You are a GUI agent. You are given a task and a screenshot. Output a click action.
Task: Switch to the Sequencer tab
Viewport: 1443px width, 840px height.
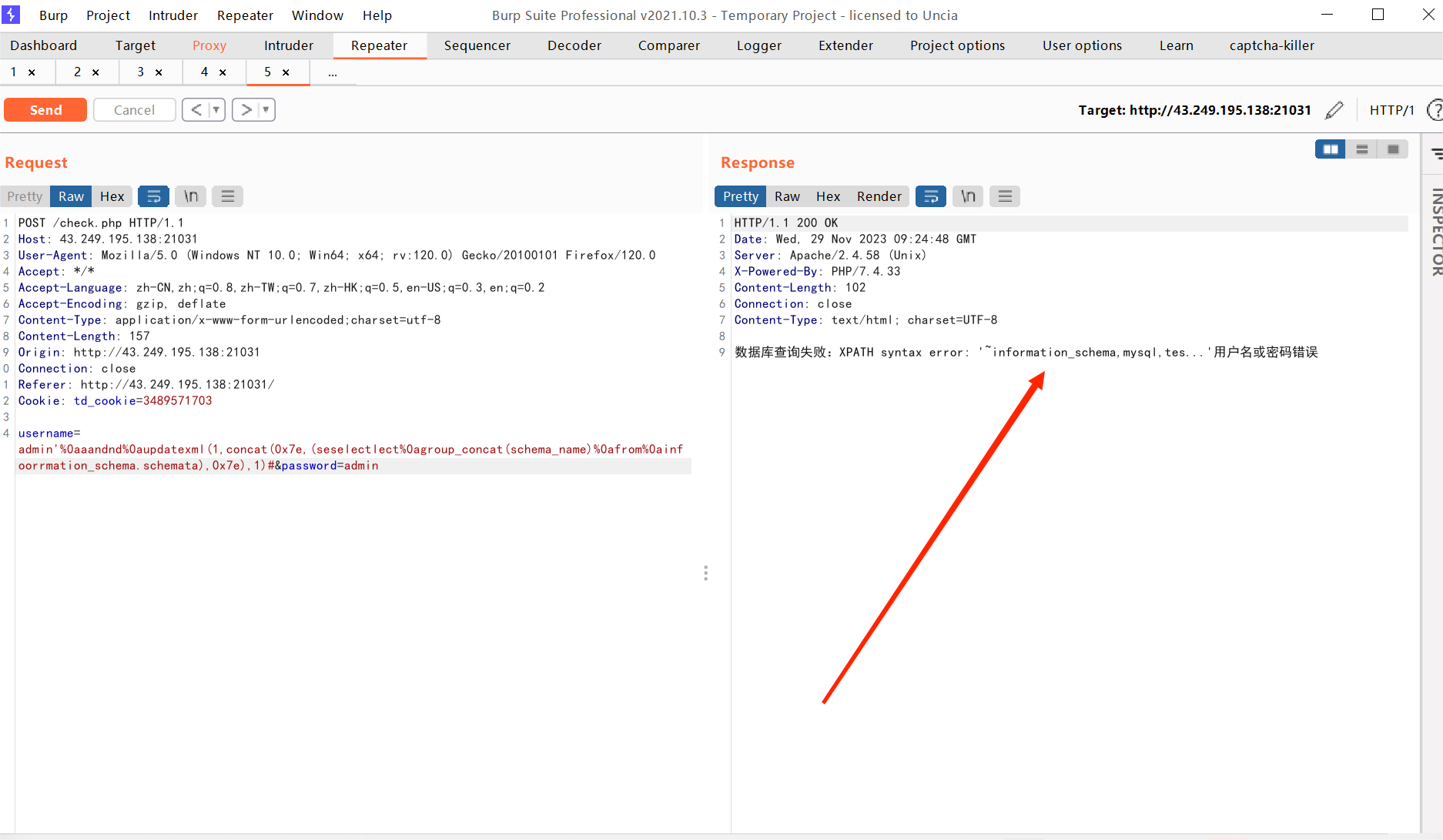[x=477, y=45]
